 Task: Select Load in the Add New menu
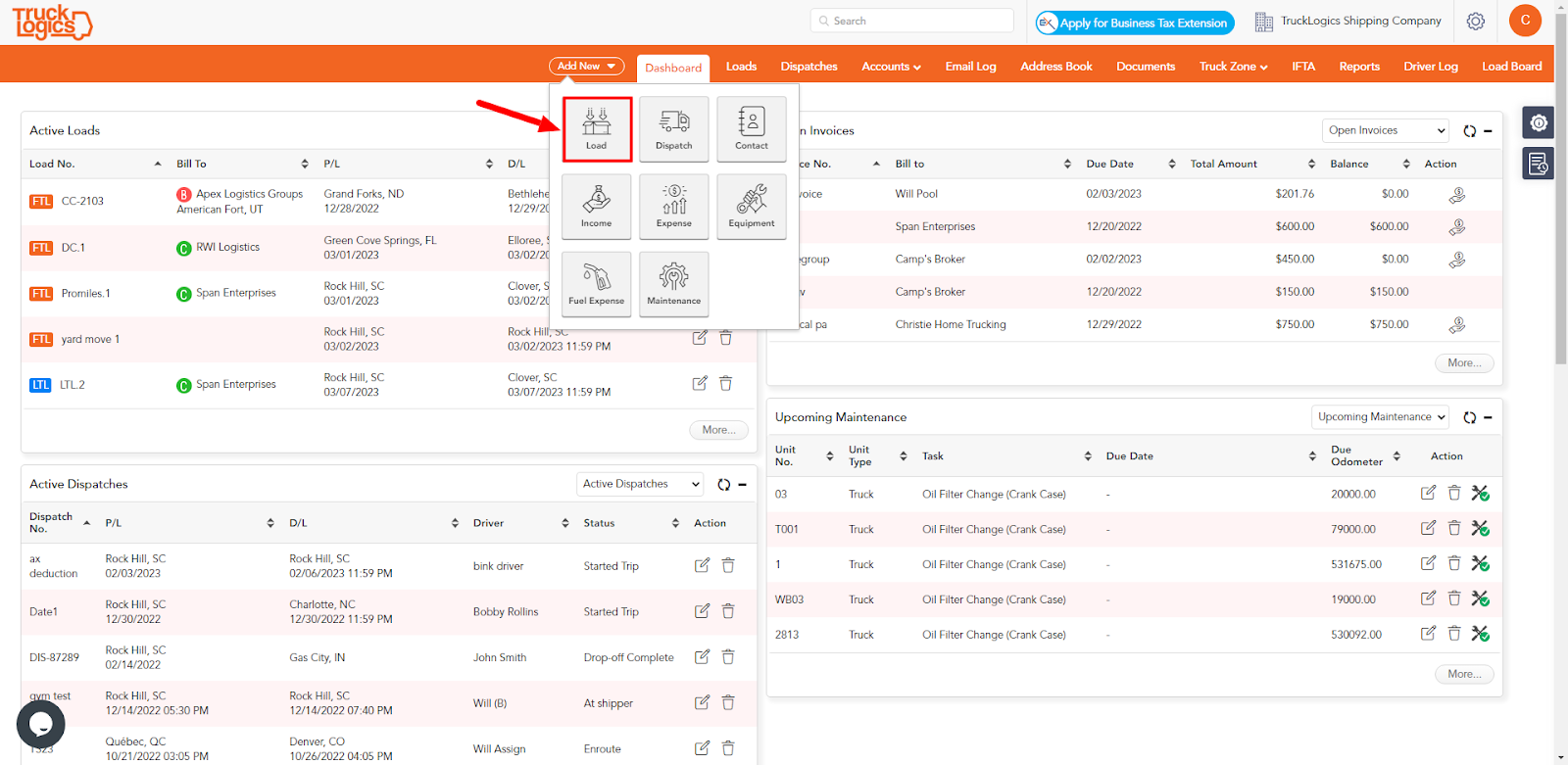click(596, 129)
